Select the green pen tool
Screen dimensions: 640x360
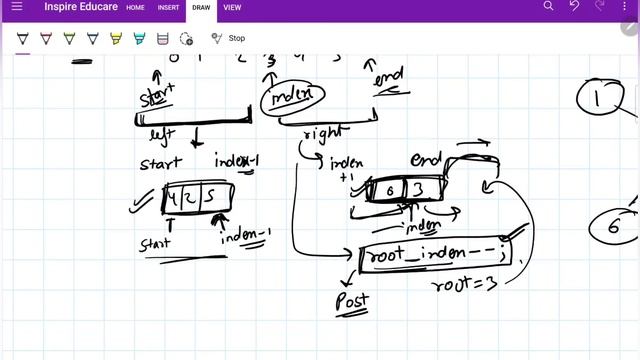69,39
